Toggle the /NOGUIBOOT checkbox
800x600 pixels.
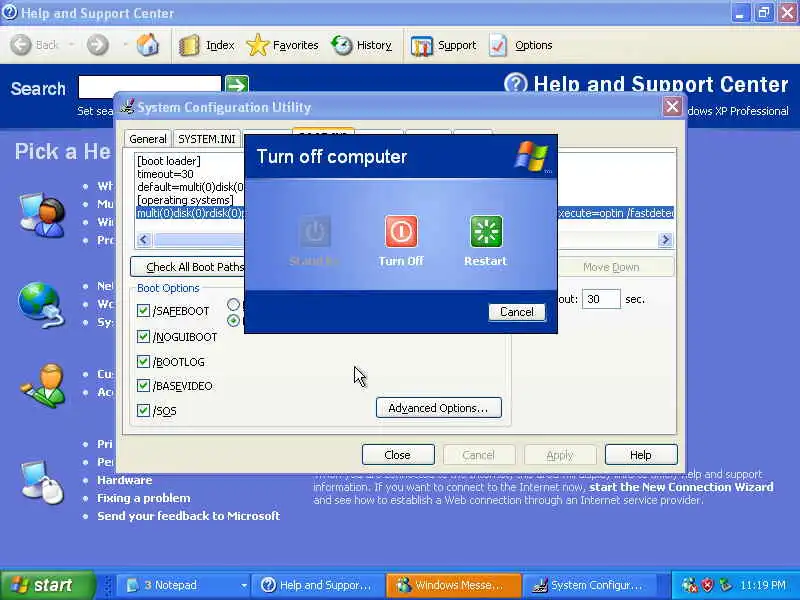click(143, 336)
